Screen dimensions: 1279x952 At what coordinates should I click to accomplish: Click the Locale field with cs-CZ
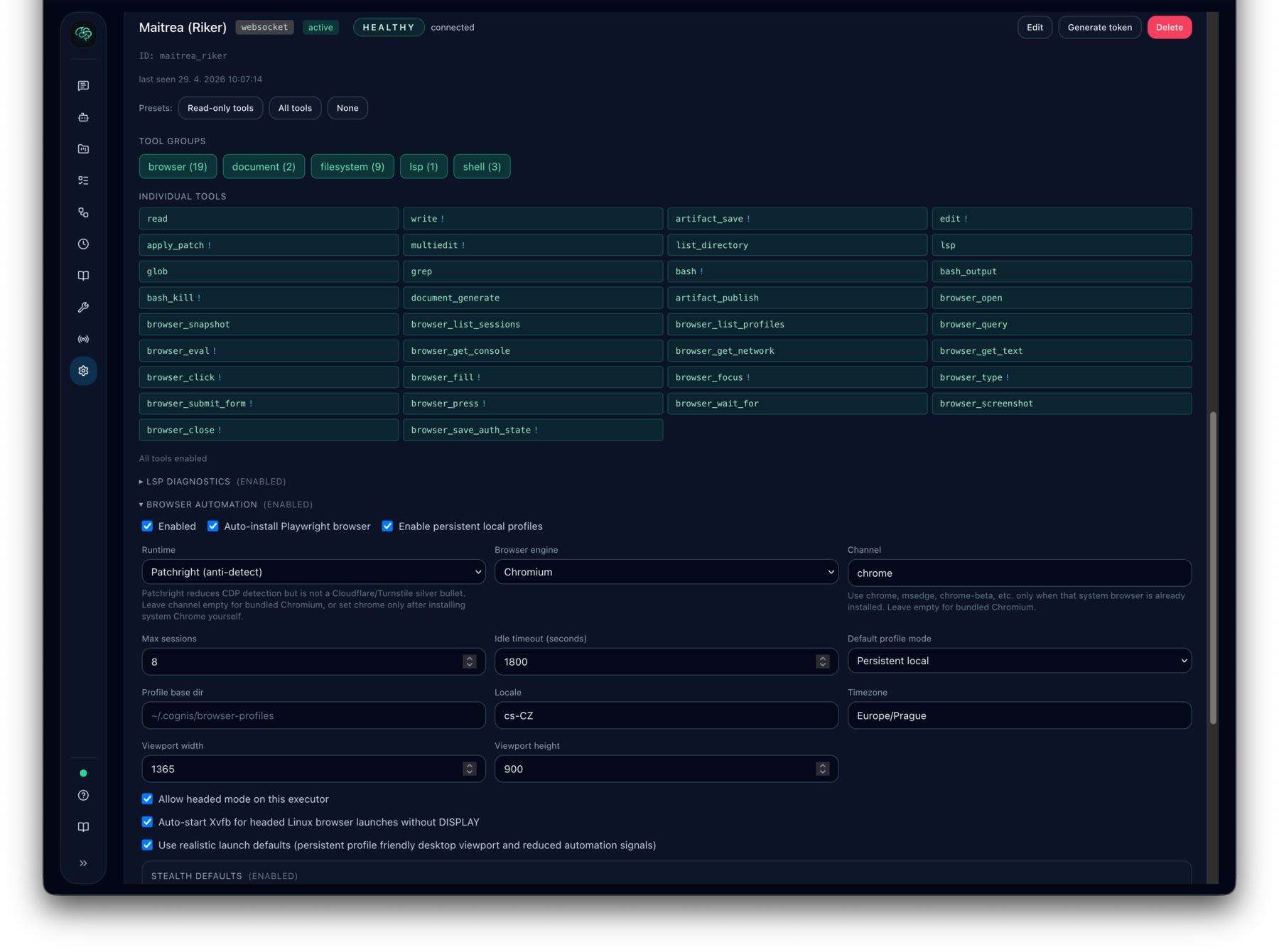pos(667,715)
